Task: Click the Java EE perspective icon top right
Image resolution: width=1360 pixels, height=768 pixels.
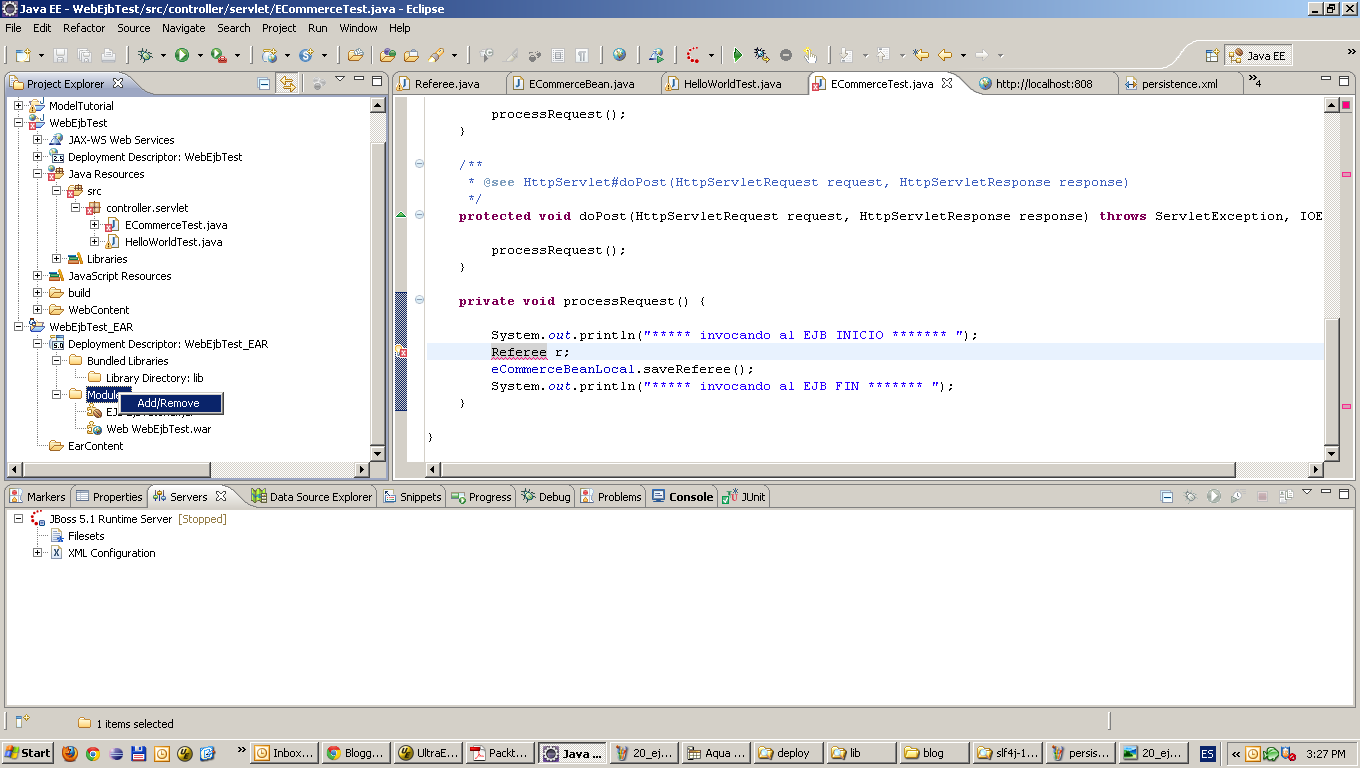Action: [x=1258, y=55]
